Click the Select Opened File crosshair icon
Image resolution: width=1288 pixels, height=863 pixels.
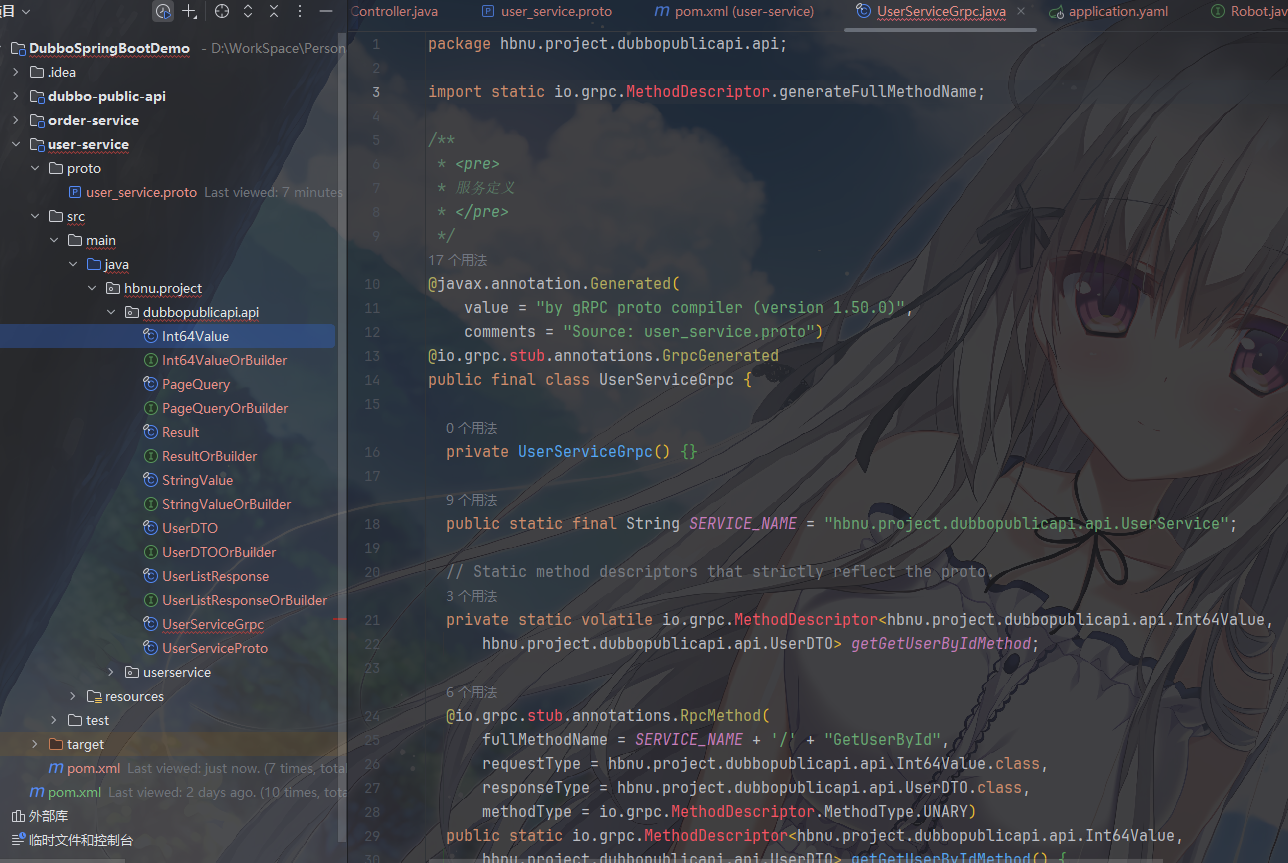[222, 12]
